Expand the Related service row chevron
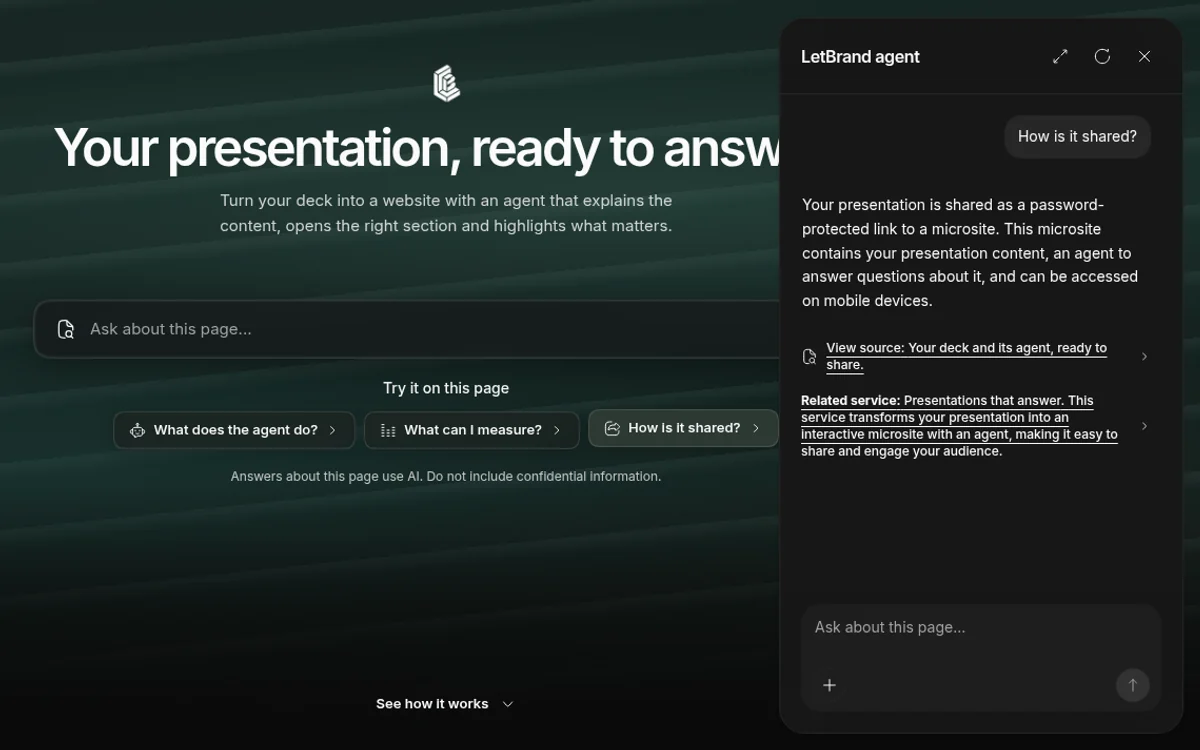Screen dimensions: 1200x750 click(x=1144, y=426)
